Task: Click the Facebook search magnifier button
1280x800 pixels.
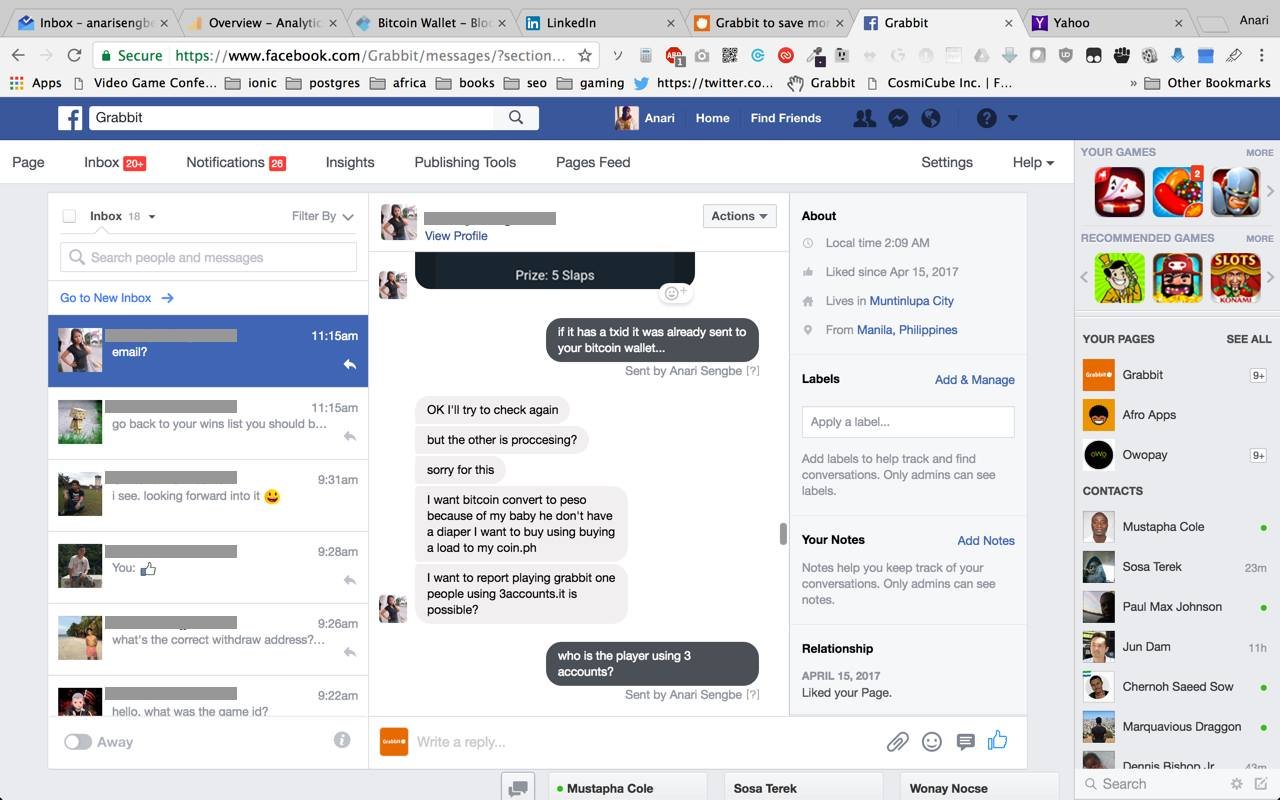Action: coord(516,118)
